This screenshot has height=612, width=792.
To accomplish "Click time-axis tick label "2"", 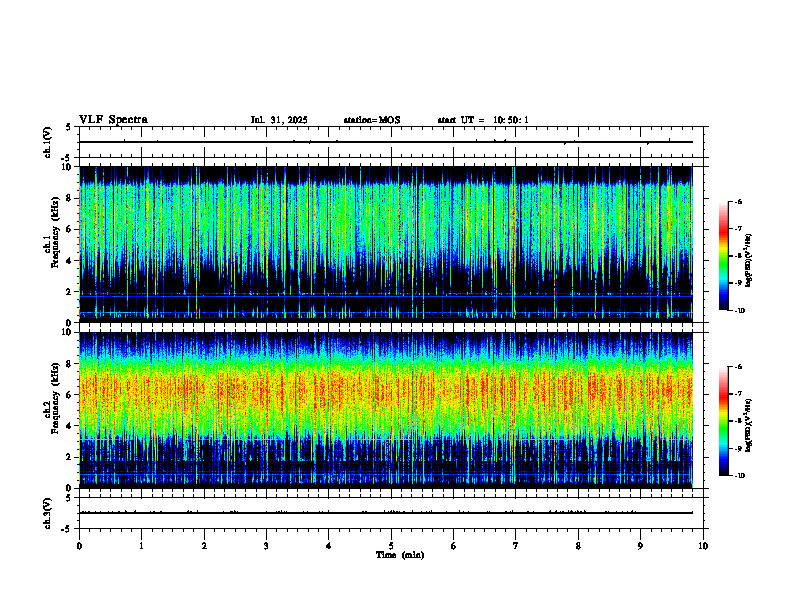I will point(204,546).
